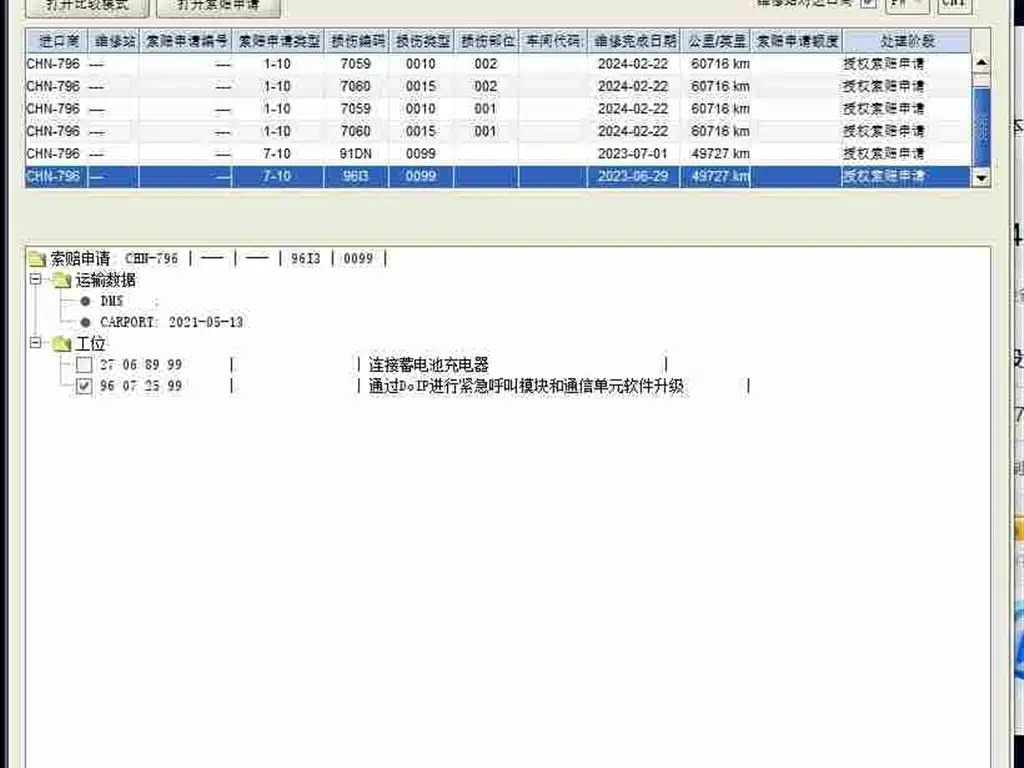Click the 索赔申请 root folder icon
This screenshot has height=768, width=1024.
point(37,259)
